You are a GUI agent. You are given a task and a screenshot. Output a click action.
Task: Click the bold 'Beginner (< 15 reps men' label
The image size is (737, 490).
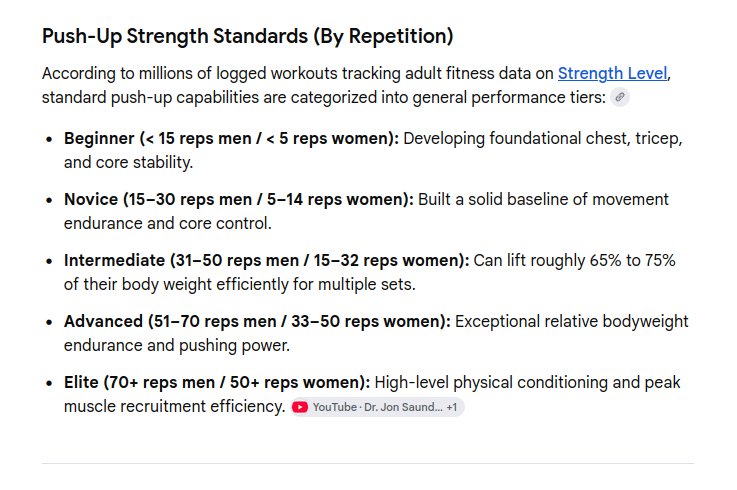tap(157, 138)
